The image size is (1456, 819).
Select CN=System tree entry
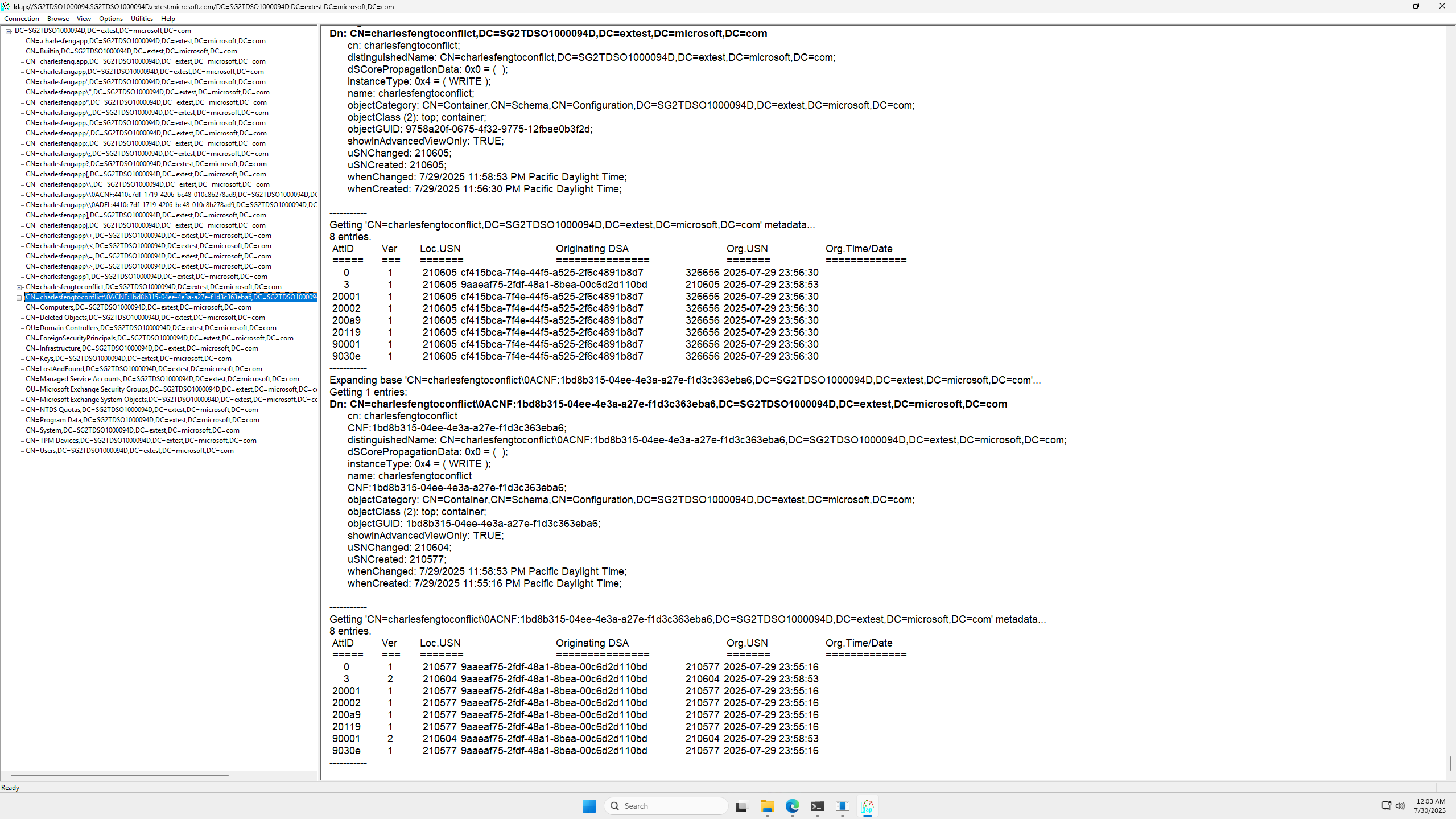(132, 430)
